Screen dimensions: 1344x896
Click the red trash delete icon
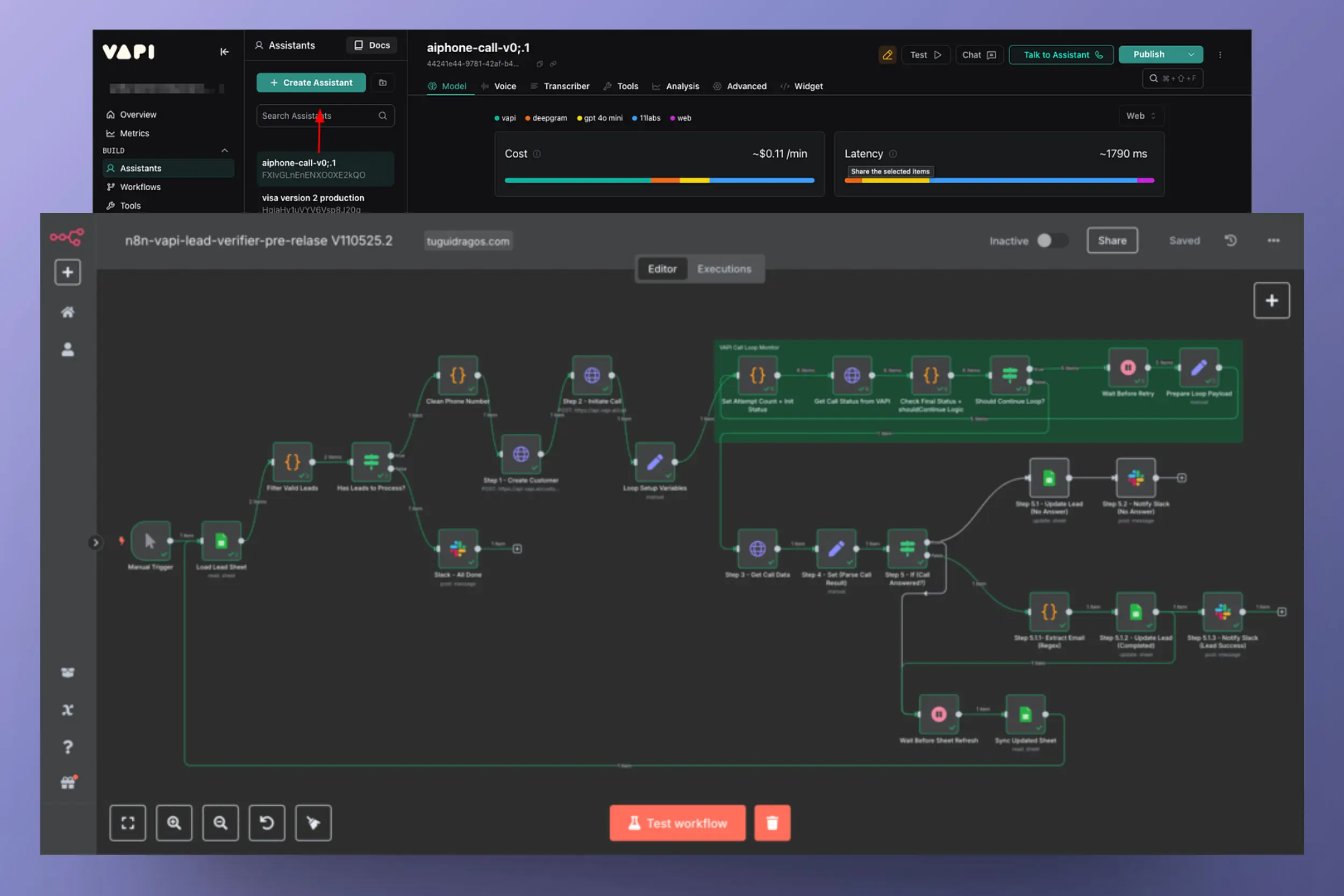[772, 823]
